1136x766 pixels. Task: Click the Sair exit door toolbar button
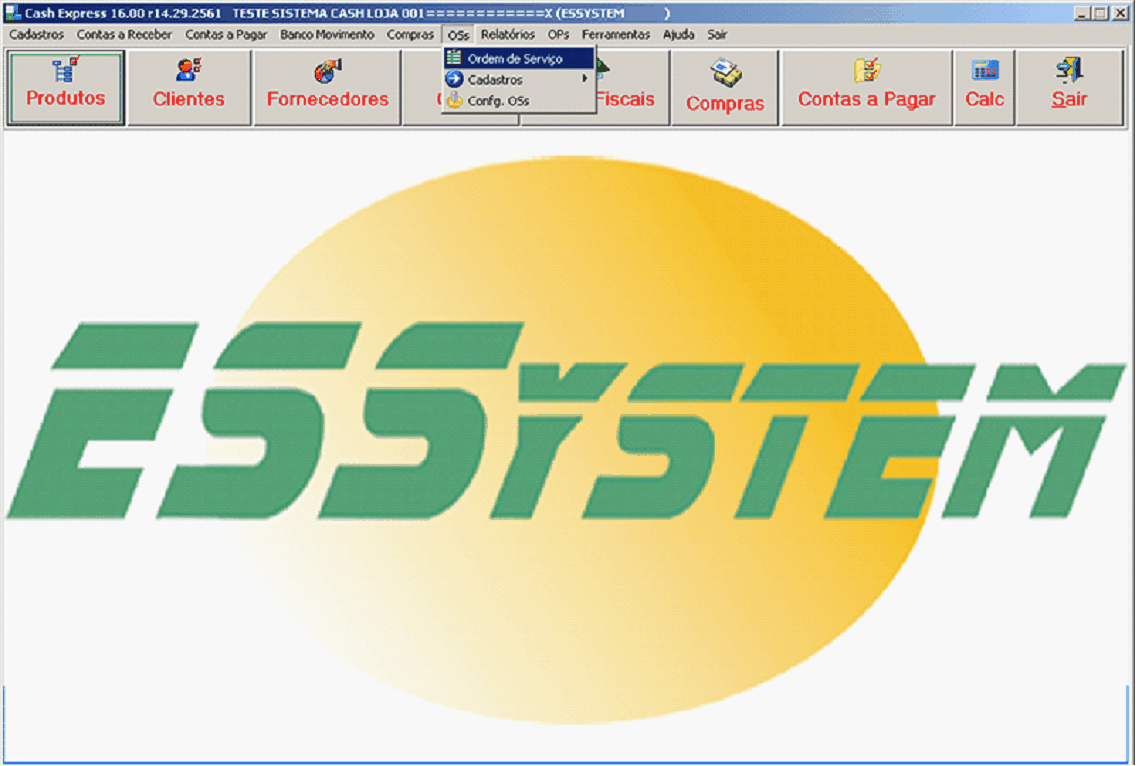click(x=1069, y=88)
